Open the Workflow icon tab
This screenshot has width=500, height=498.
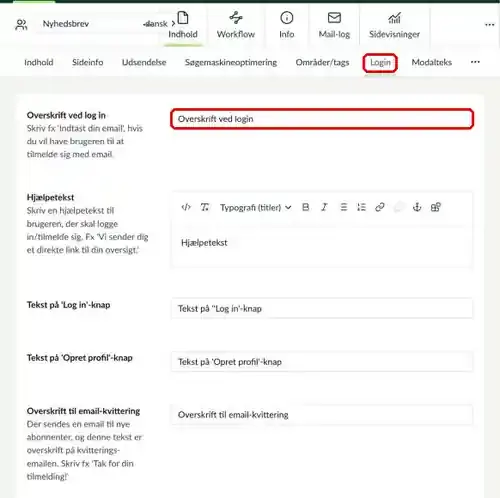pyautogui.click(x=236, y=25)
